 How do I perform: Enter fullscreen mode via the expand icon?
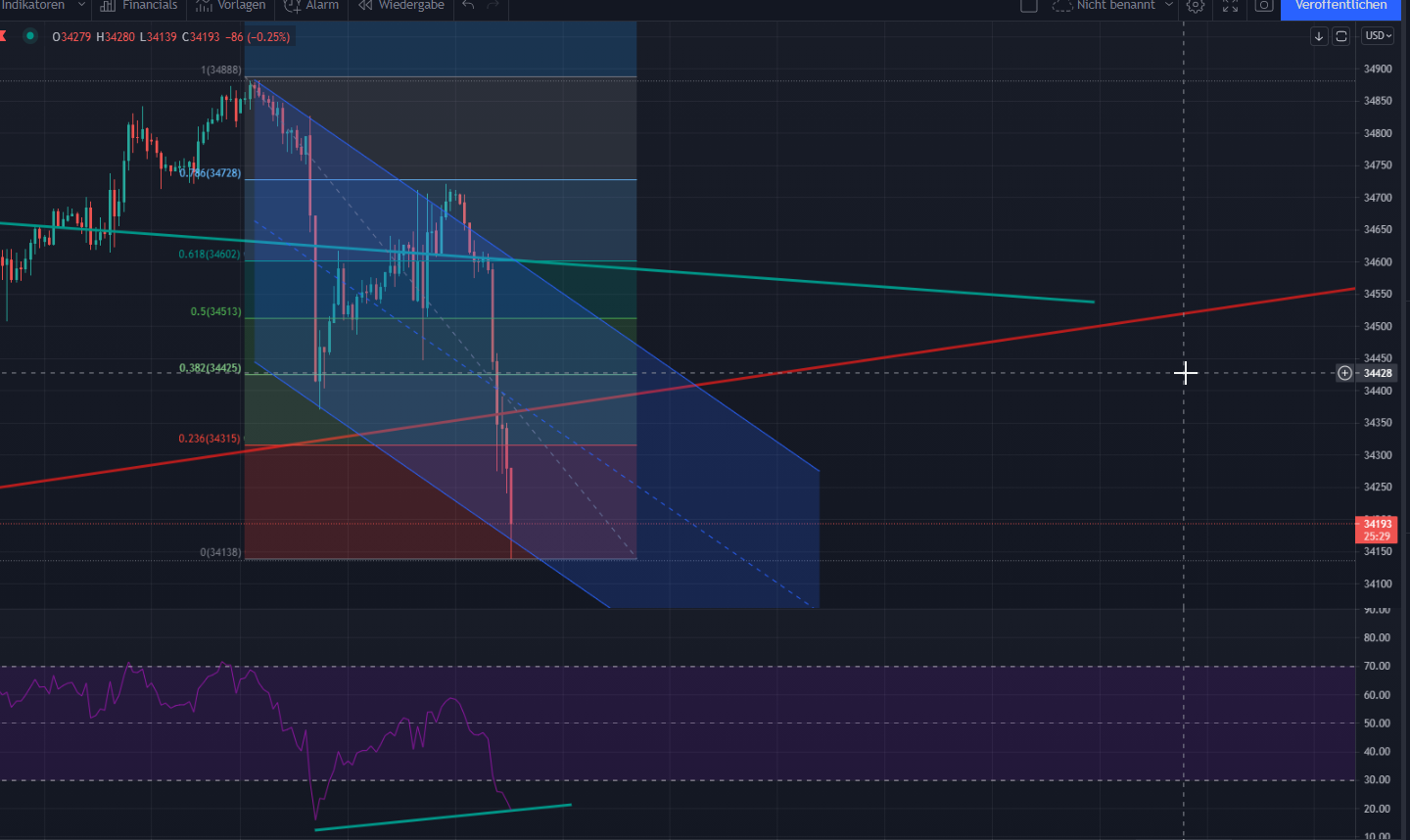point(1230,6)
